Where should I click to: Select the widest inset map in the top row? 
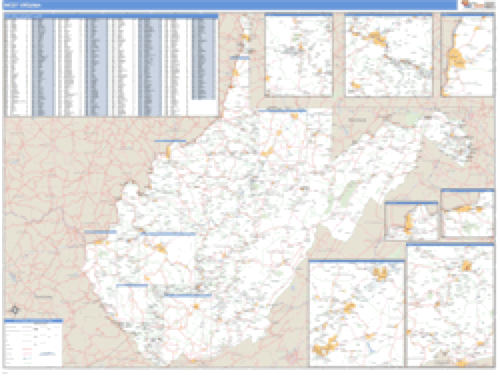coord(389,55)
